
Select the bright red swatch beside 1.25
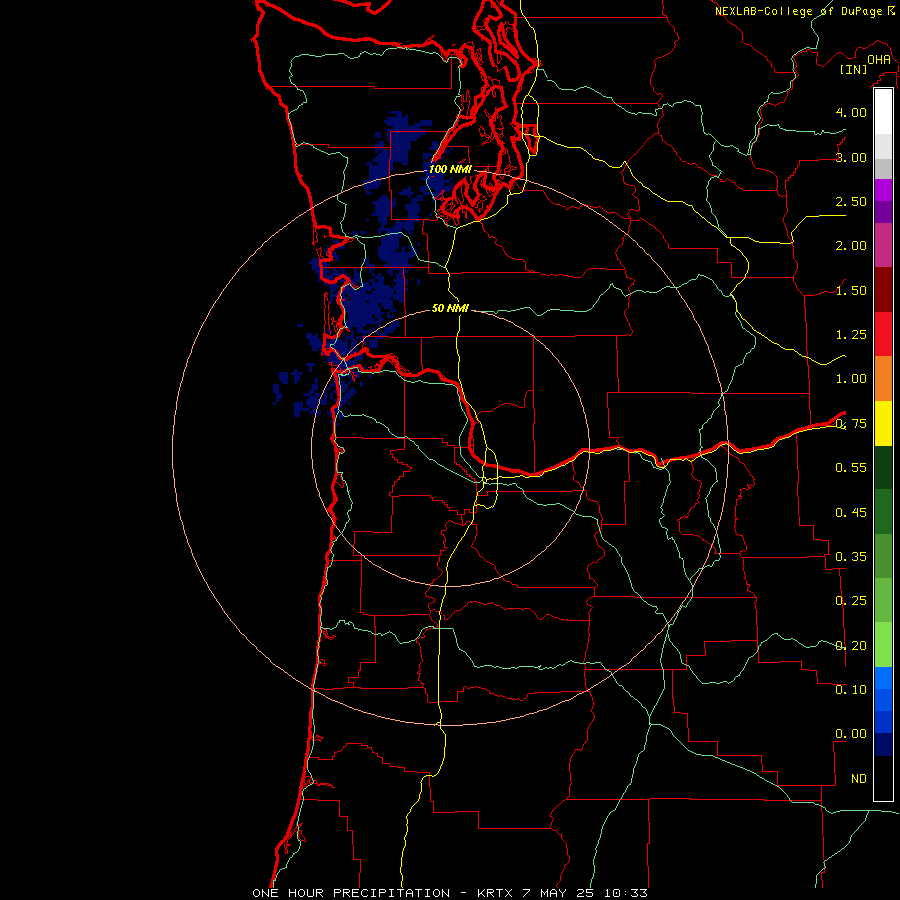883,334
